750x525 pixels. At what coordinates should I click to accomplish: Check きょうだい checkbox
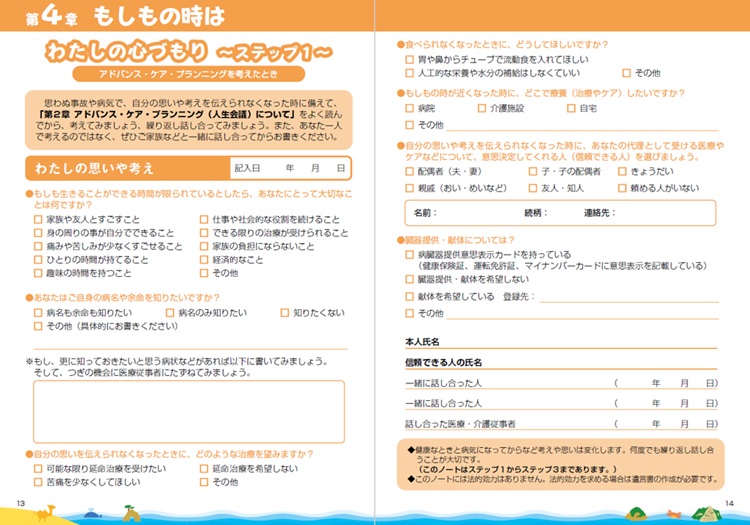point(622,171)
